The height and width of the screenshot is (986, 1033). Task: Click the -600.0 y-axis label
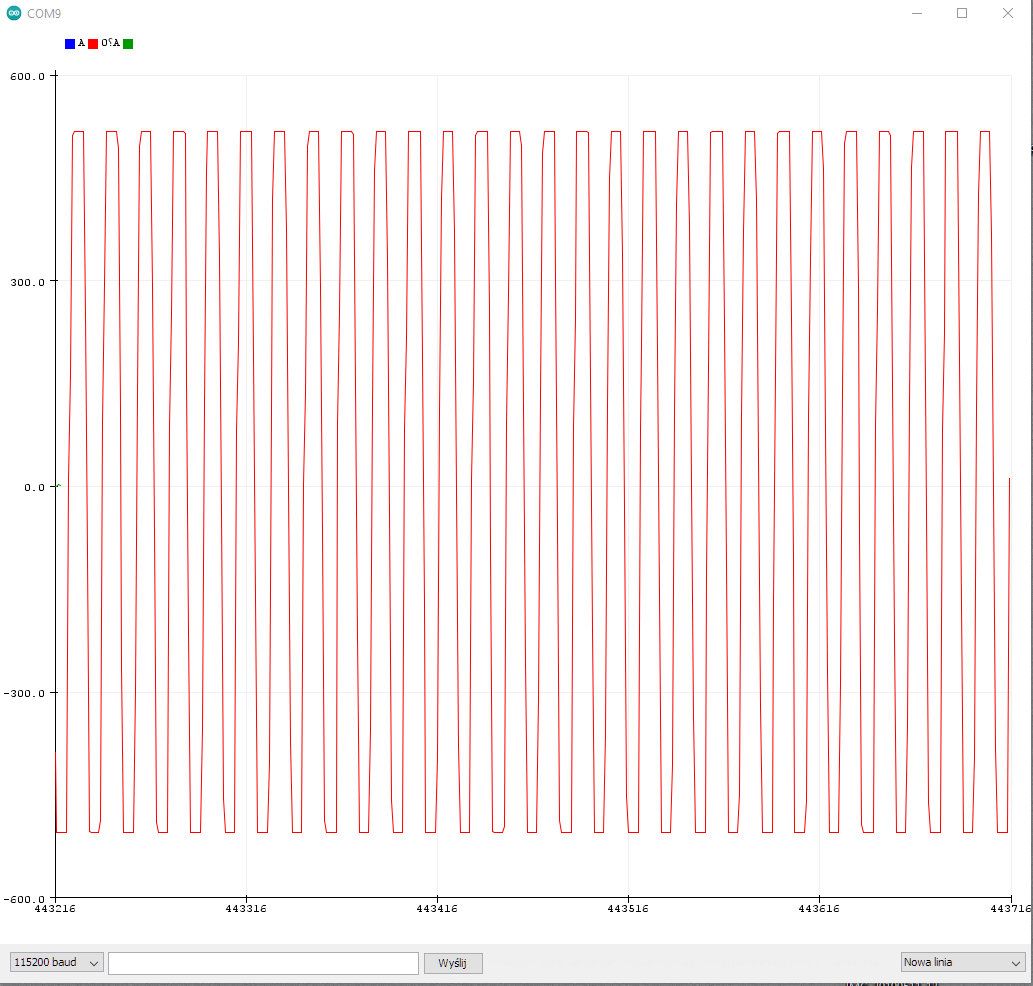coord(24,899)
